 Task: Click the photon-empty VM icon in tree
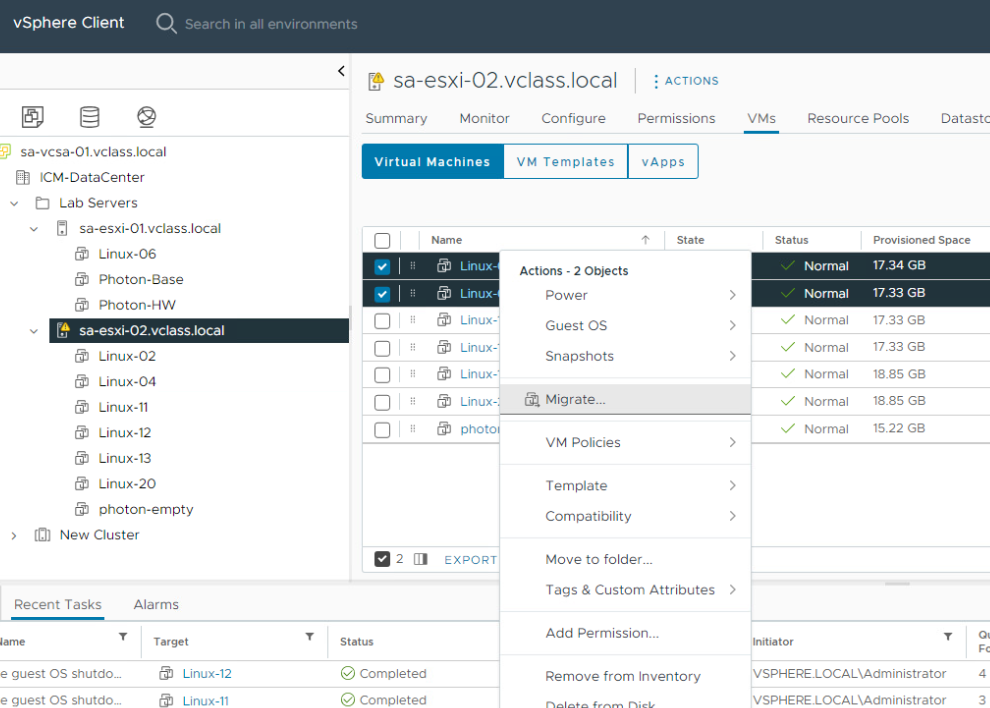coord(81,509)
